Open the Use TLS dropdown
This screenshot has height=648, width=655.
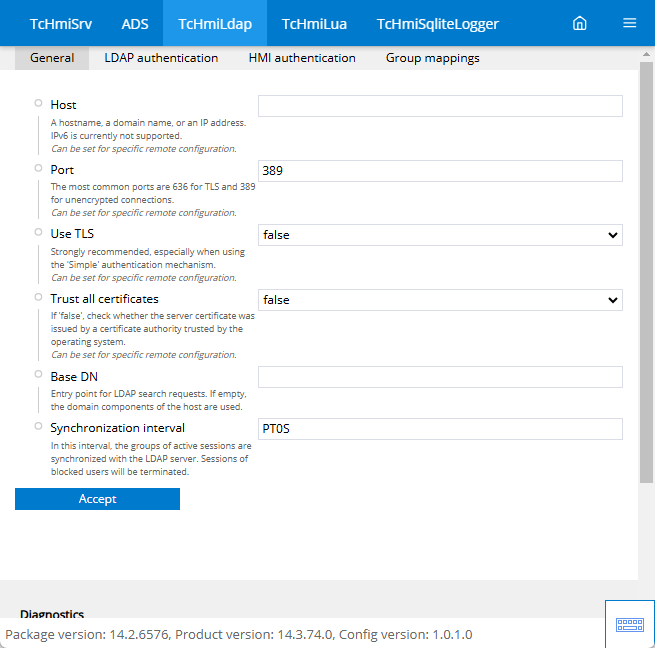[440, 235]
